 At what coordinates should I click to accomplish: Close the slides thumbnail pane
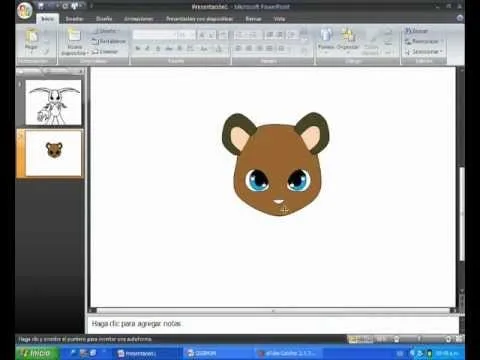tap(81, 71)
